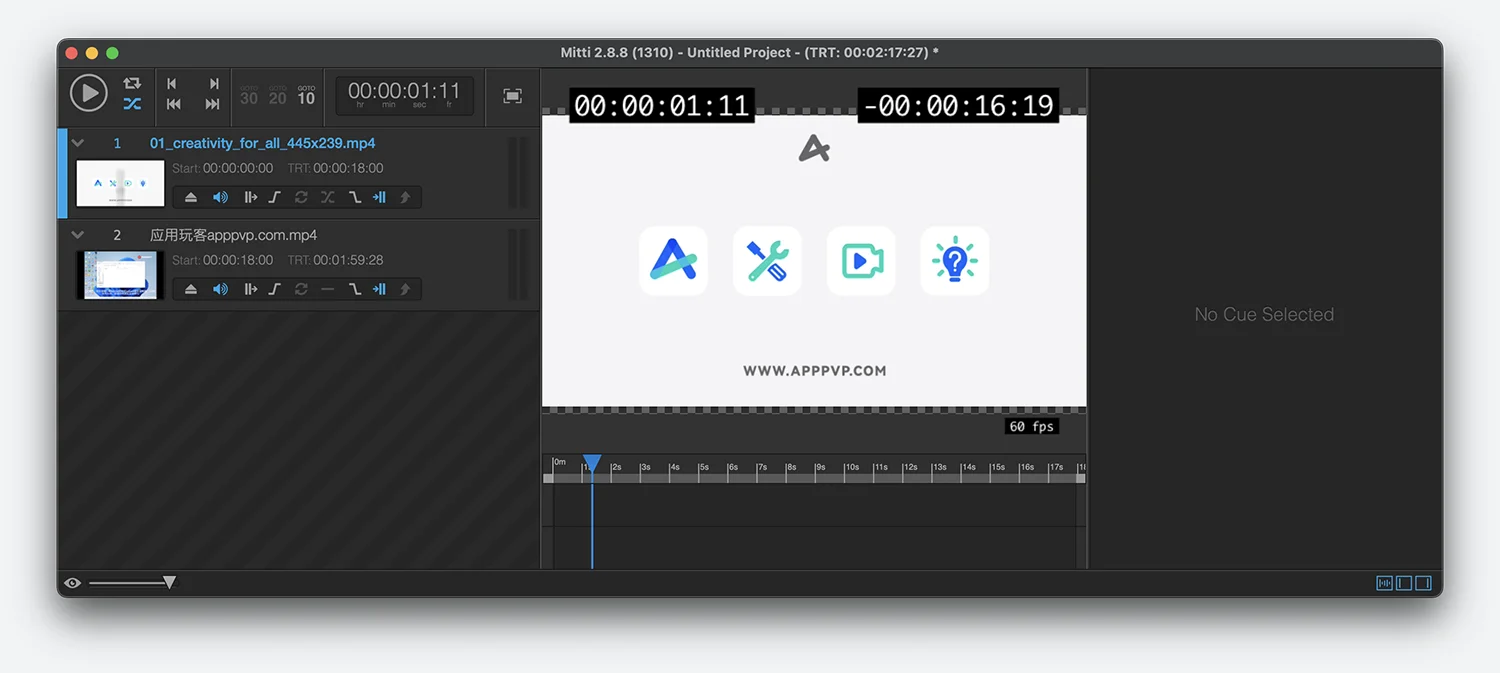Click the timeline in-point handle at 0m

[548, 478]
